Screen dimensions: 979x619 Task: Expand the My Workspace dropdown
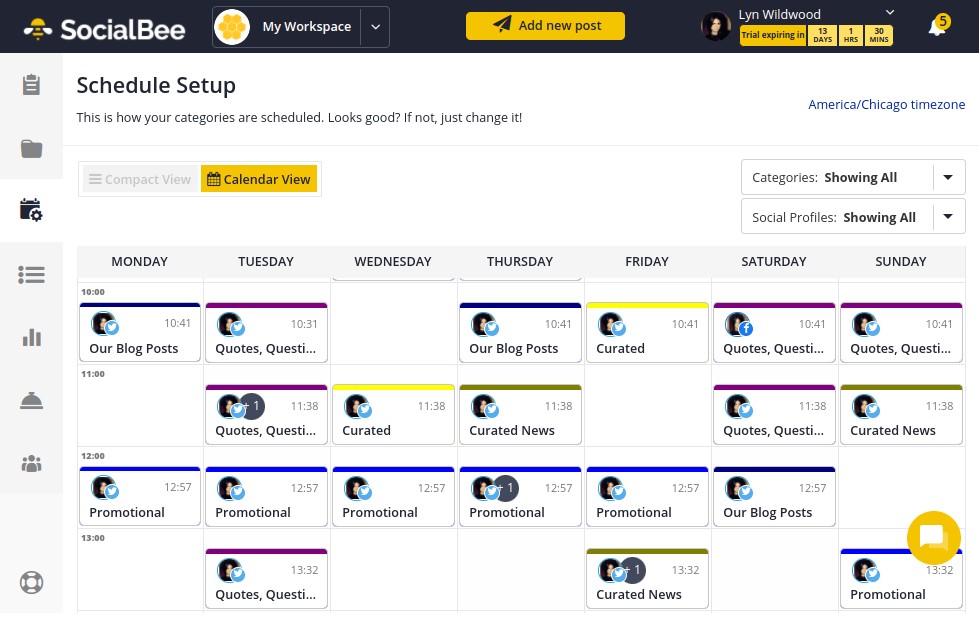point(375,27)
